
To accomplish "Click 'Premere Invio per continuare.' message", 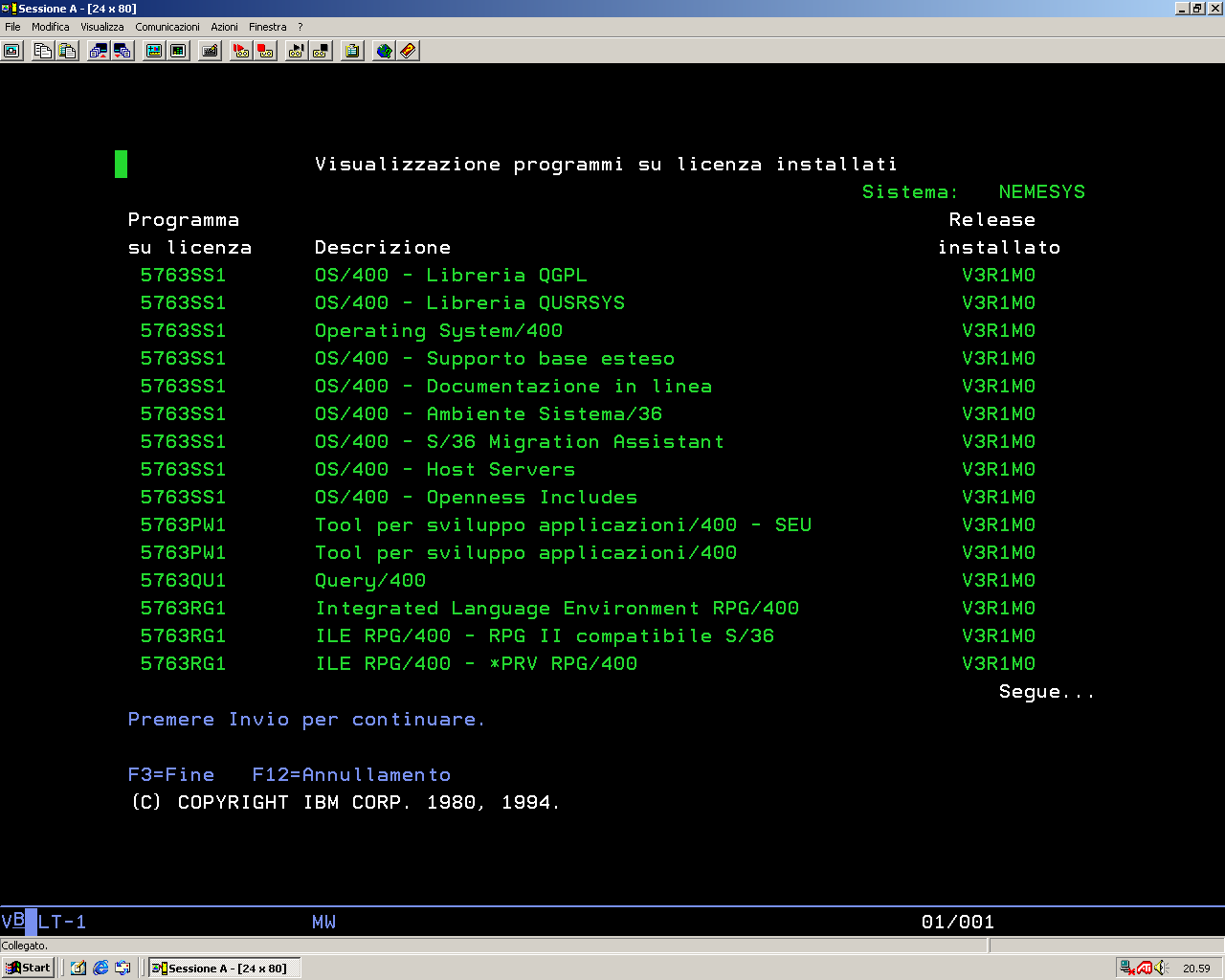I will pyautogui.click(x=306, y=719).
